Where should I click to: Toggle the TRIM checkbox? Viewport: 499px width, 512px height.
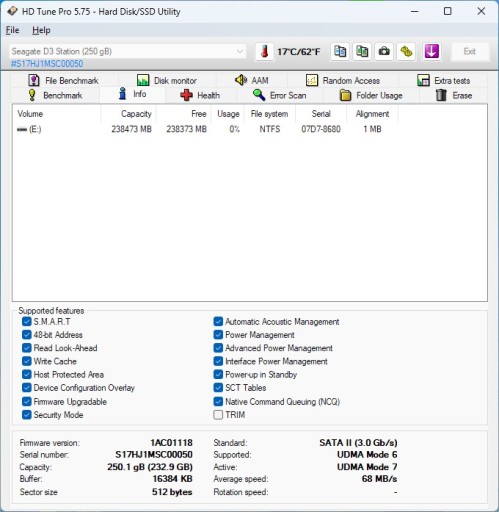(x=218, y=415)
